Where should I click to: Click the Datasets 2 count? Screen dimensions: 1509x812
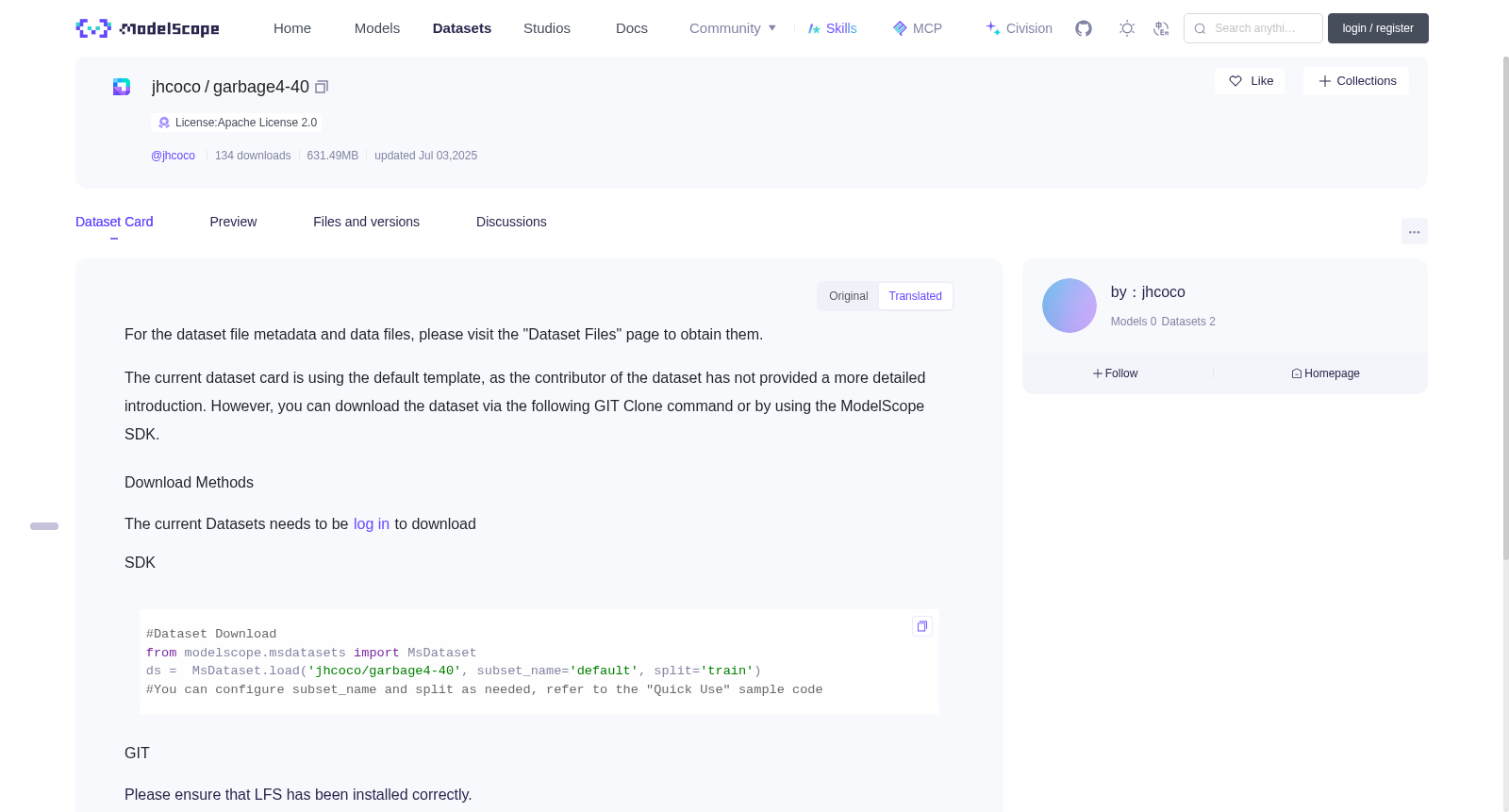click(x=1188, y=322)
